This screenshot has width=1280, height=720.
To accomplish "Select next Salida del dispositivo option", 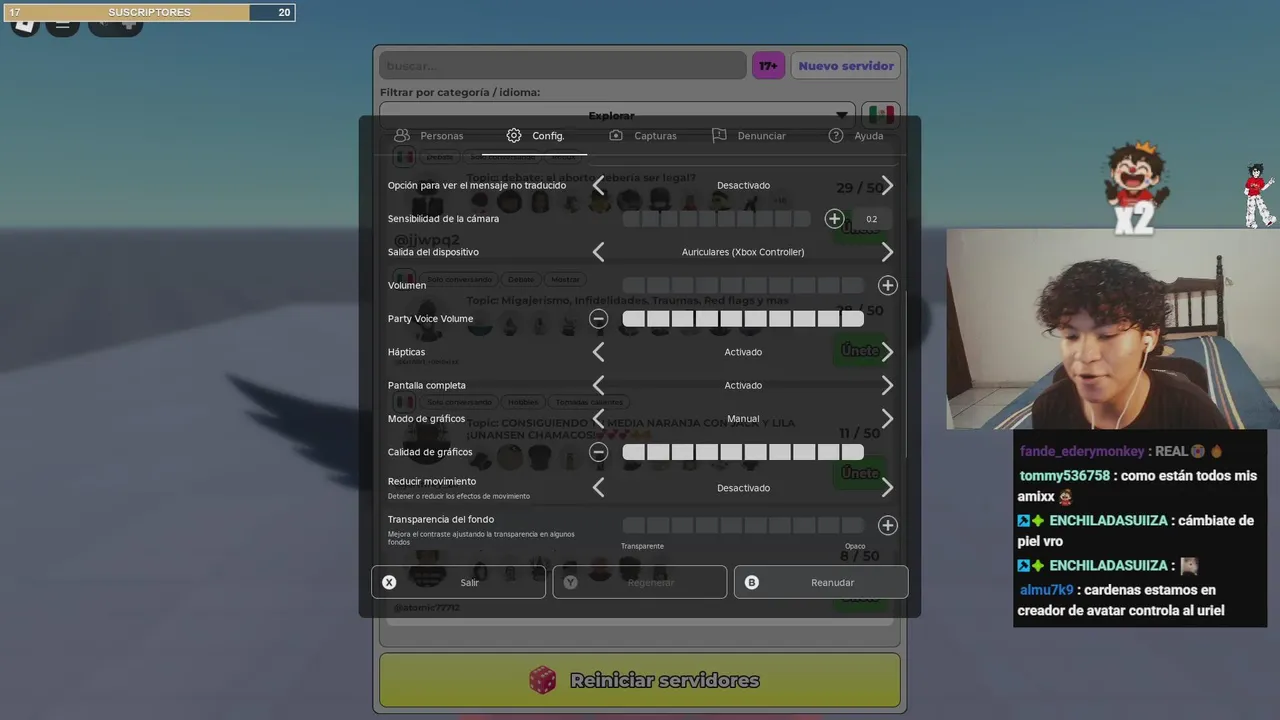I will point(887,252).
